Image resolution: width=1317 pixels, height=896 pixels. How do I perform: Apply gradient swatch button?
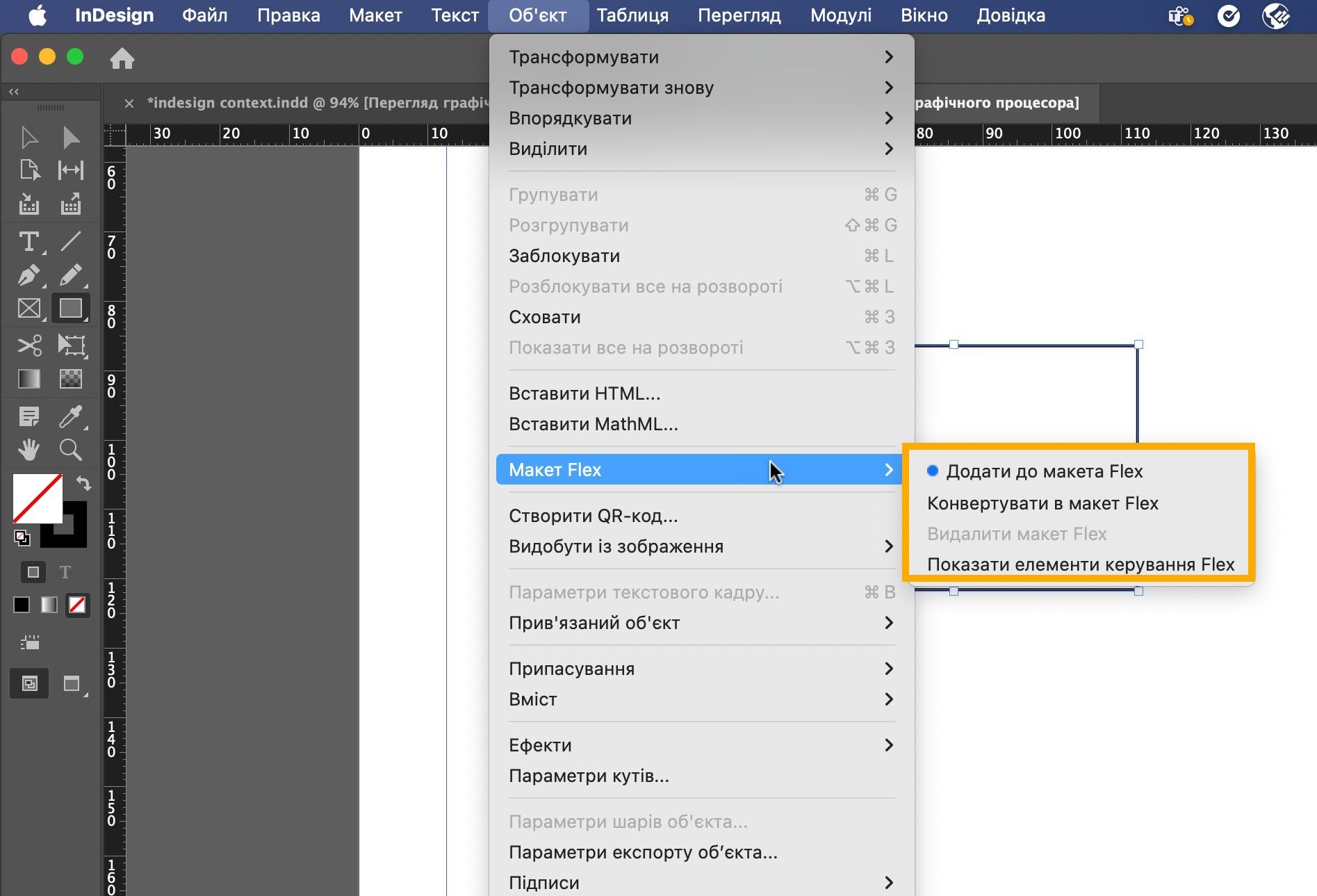click(49, 605)
